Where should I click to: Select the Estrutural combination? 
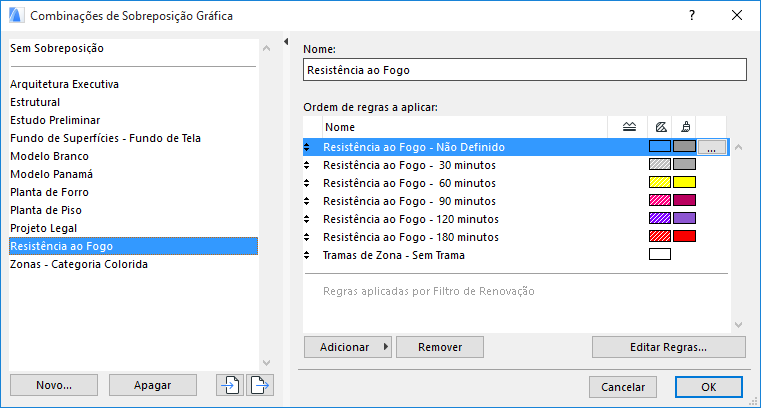tap(35, 102)
